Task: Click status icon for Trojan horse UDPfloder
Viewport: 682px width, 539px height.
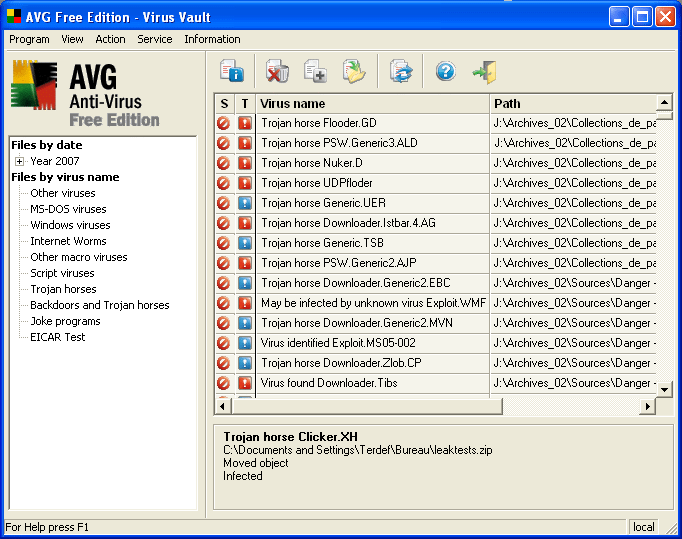Action: click(224, 183)
